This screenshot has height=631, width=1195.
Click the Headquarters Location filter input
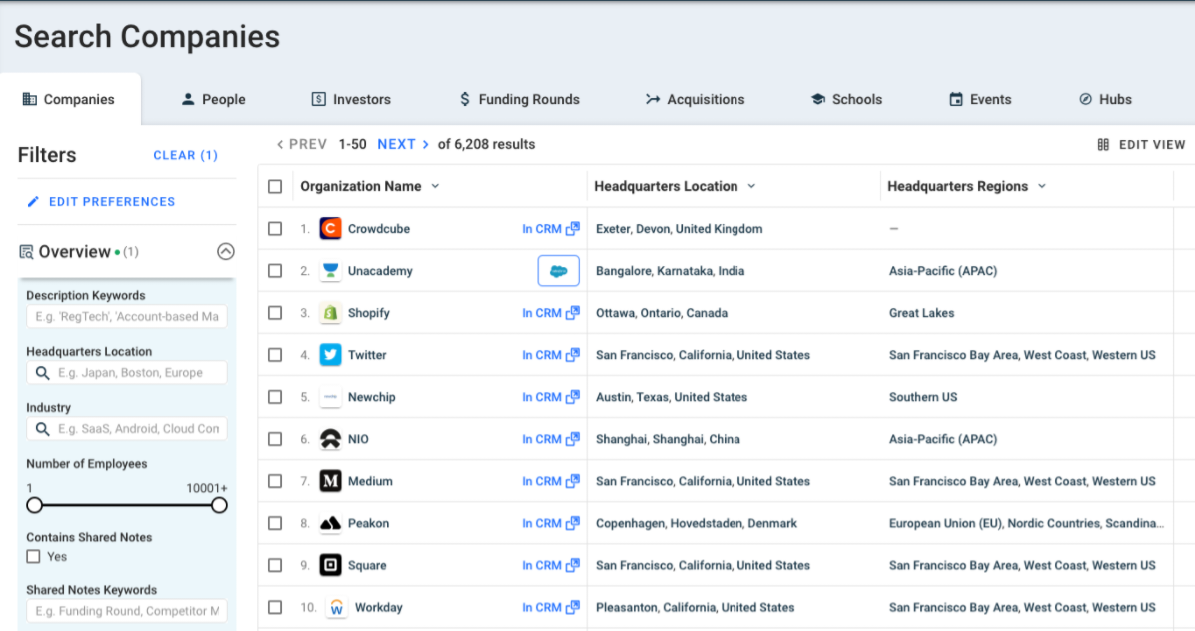point(127,373)
